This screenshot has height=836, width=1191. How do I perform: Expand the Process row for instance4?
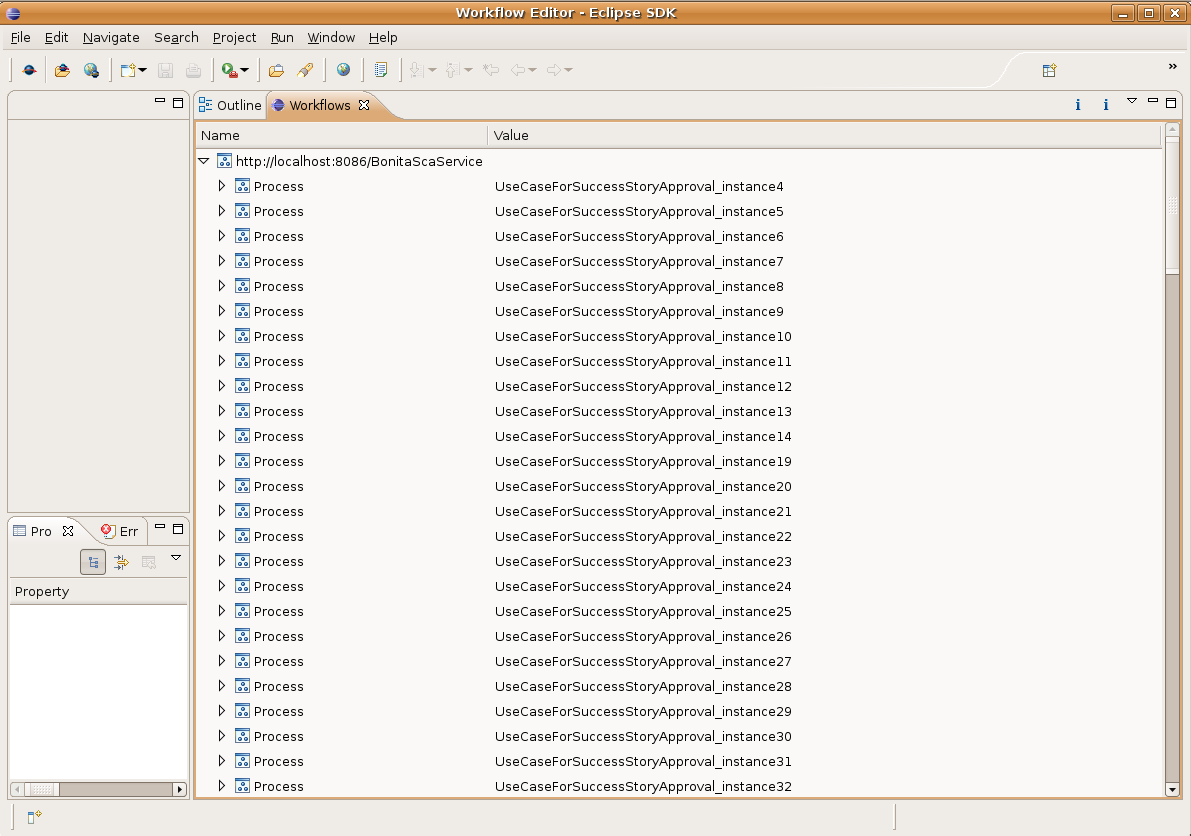tap(222, 186)
